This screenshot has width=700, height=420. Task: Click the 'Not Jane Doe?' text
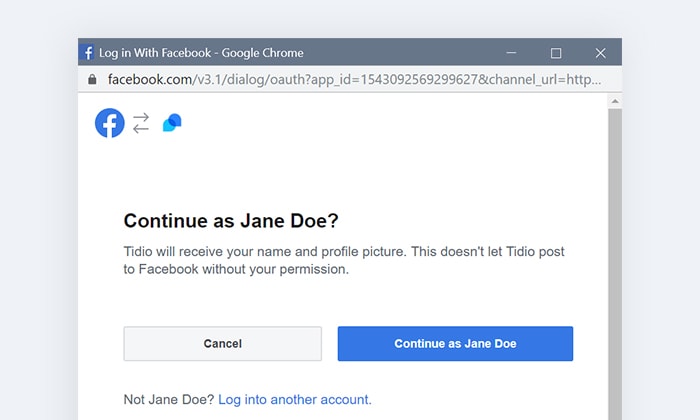[x=169, y=399]
